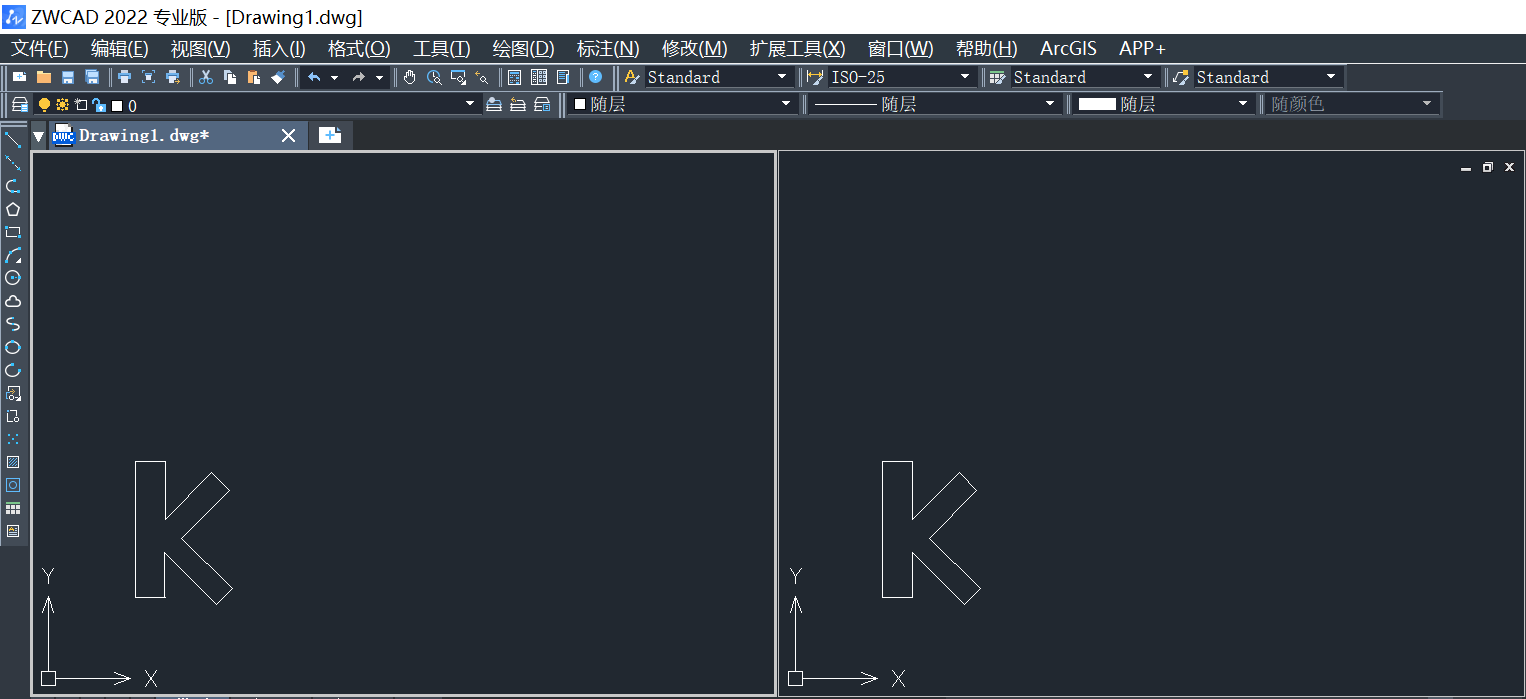Select the Table tool in left toolbar
Viewport: 1526px width, 699px height.
13,508
